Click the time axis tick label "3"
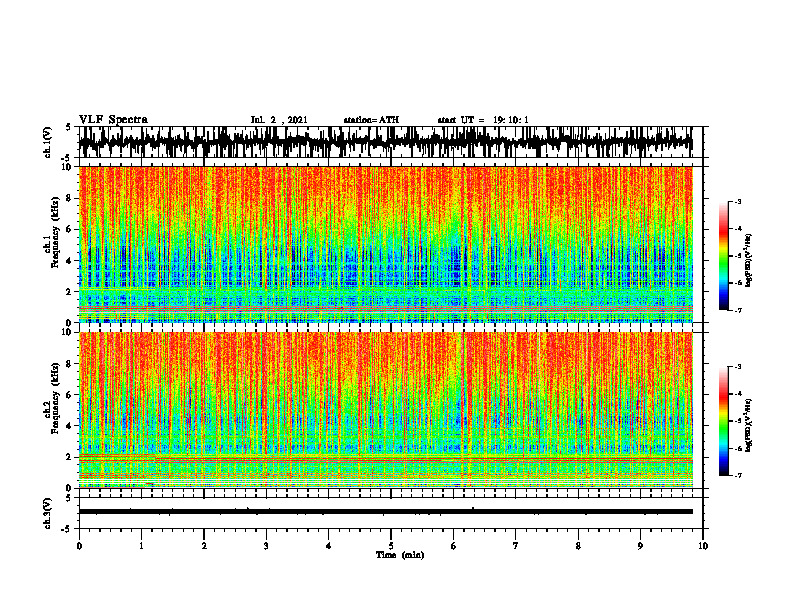Screen dimensions: 792x612 click(x=266, y=546)
